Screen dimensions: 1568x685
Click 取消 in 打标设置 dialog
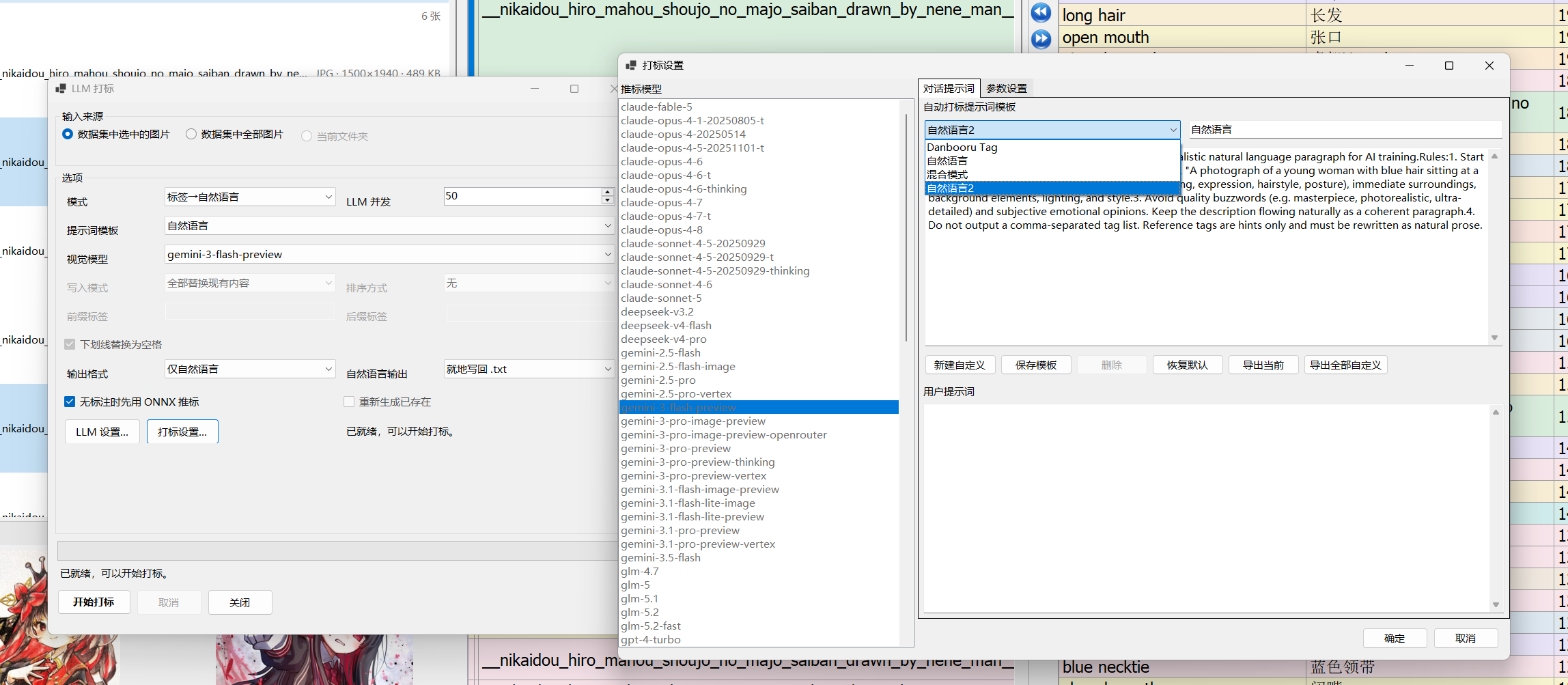(1466, 638)
